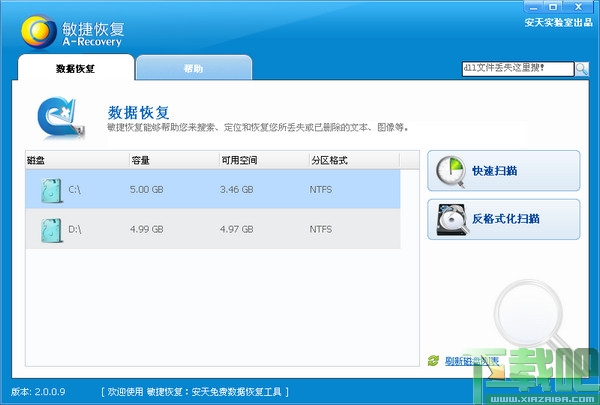The image size is (600, 405).
Task: Click NTFS in the C:\ row
Action: pyautogui.click(x=321, y=189)
